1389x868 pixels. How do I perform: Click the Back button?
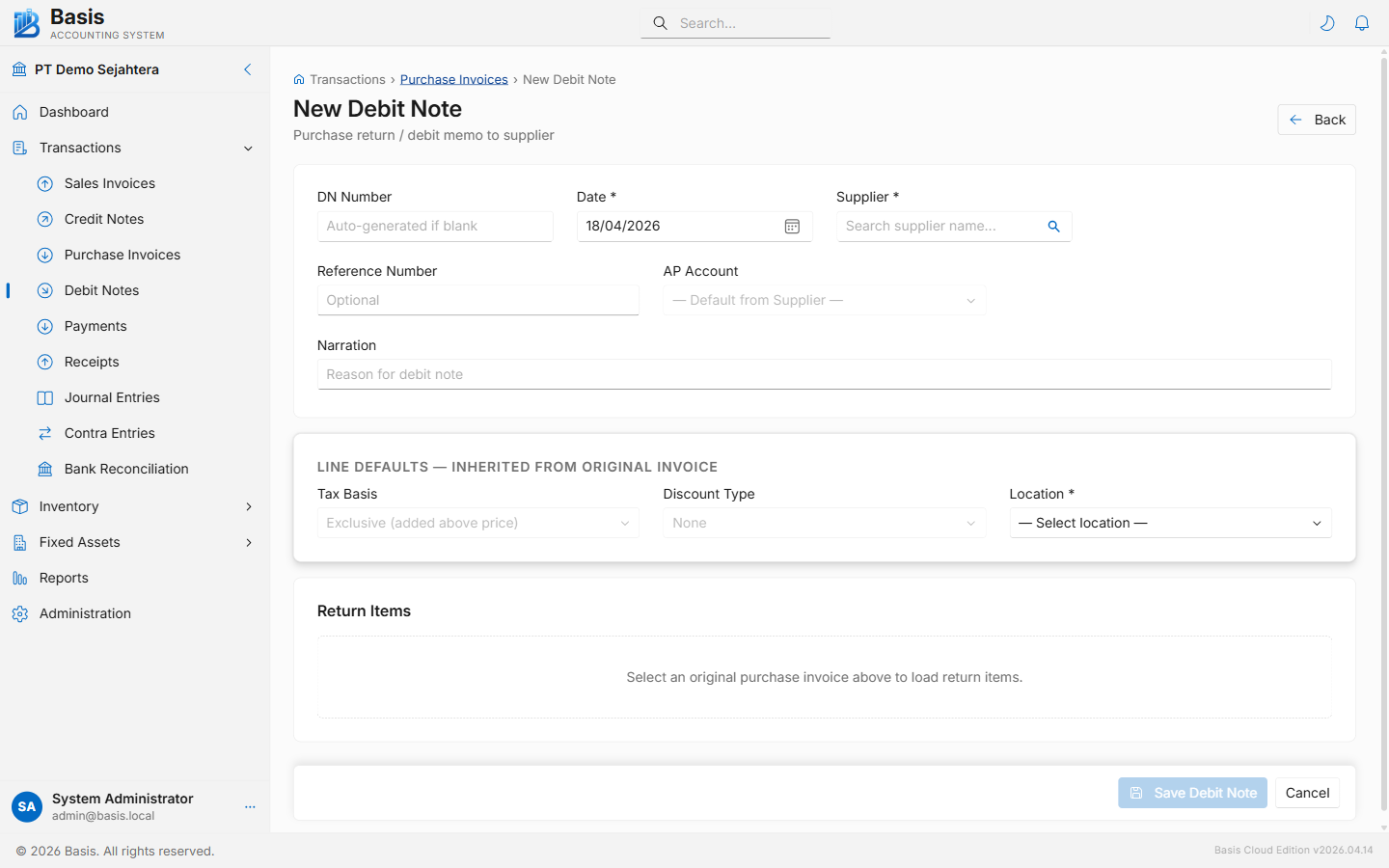1317,120
